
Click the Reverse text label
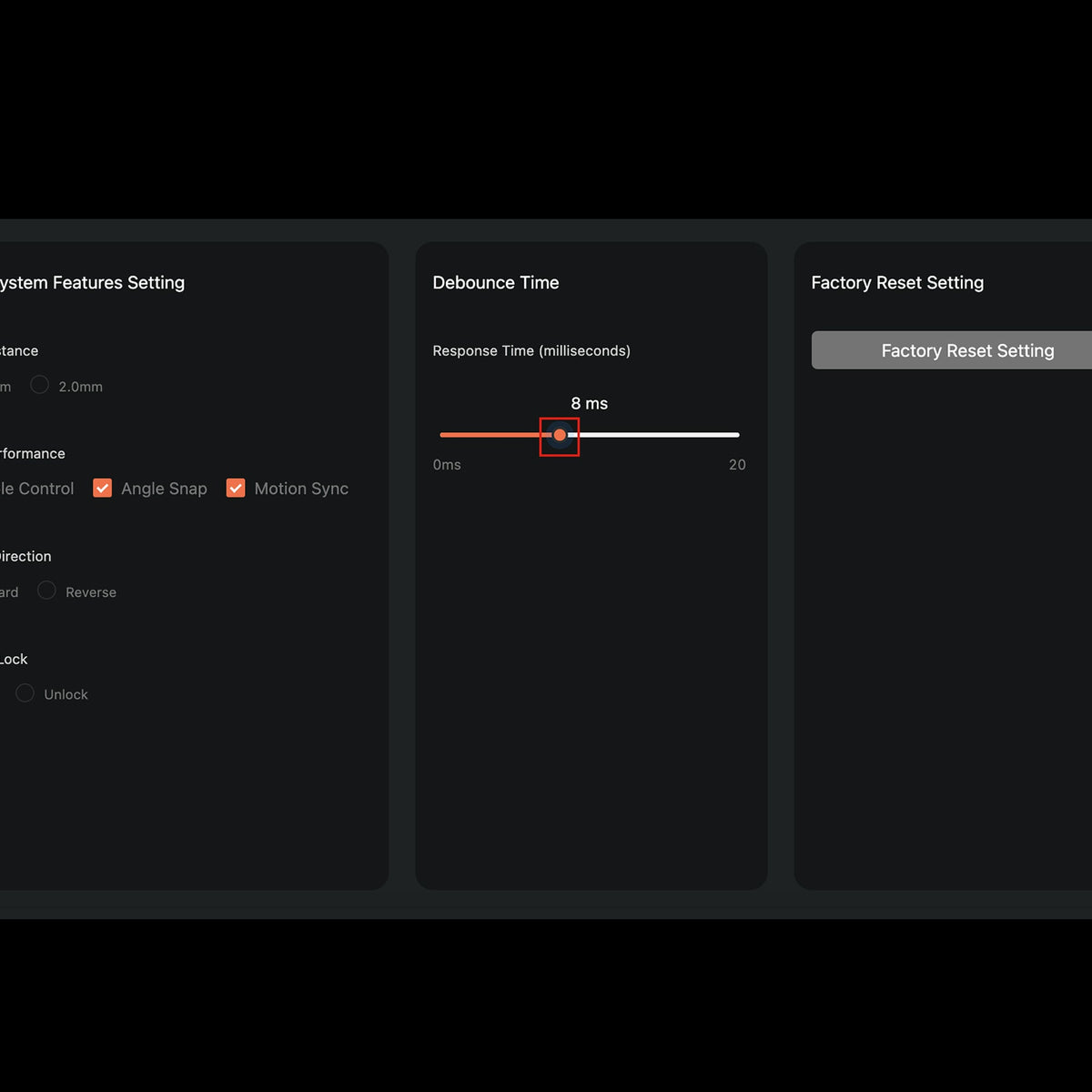coord(91,591)
